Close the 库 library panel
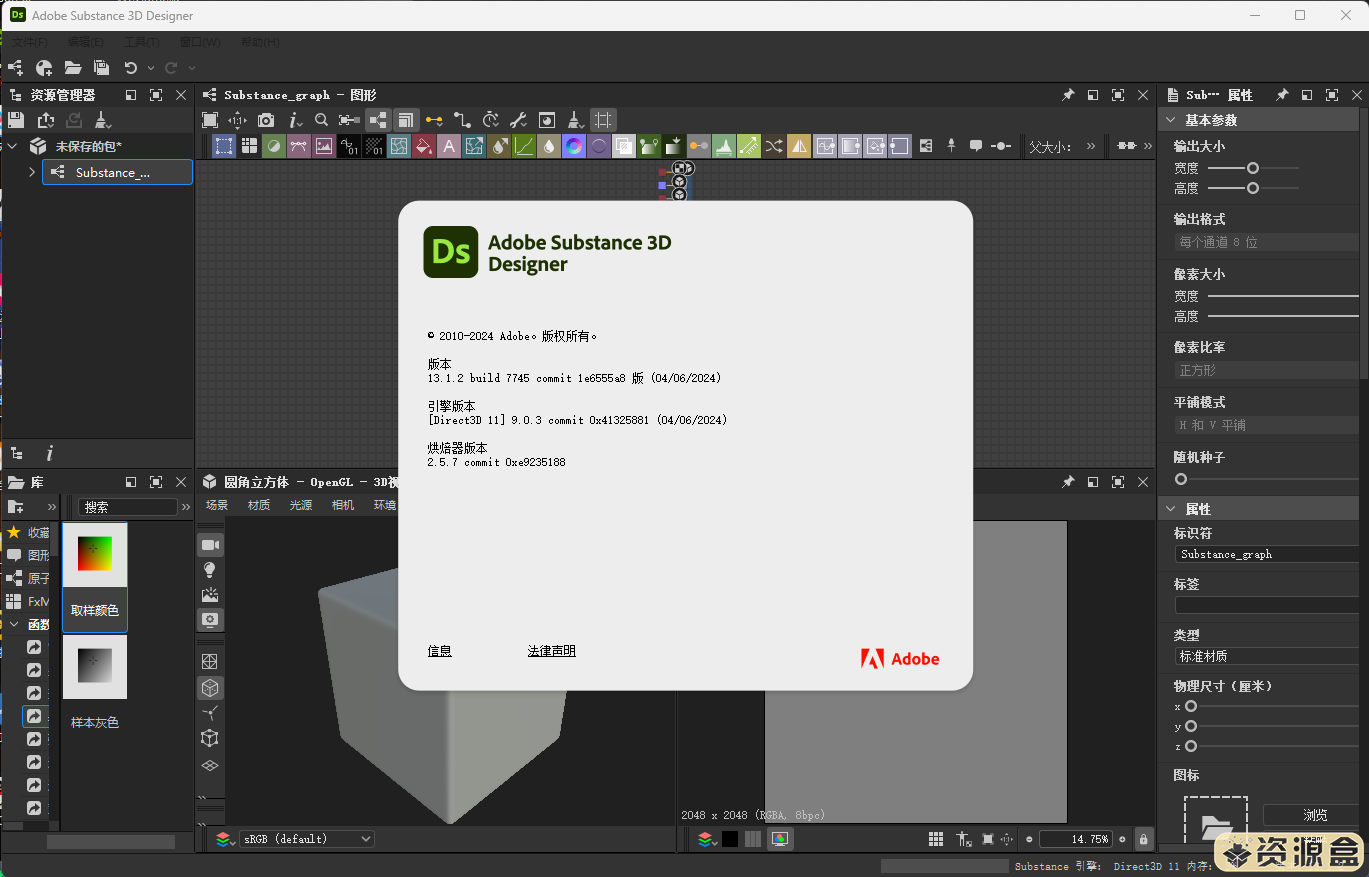This screenshot has width=1369, height=877. [x=181, y=482]
